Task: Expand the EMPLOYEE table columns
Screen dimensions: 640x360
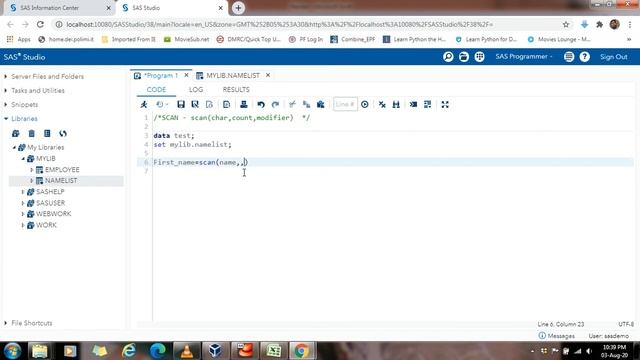Action: (x=32, y=169)
